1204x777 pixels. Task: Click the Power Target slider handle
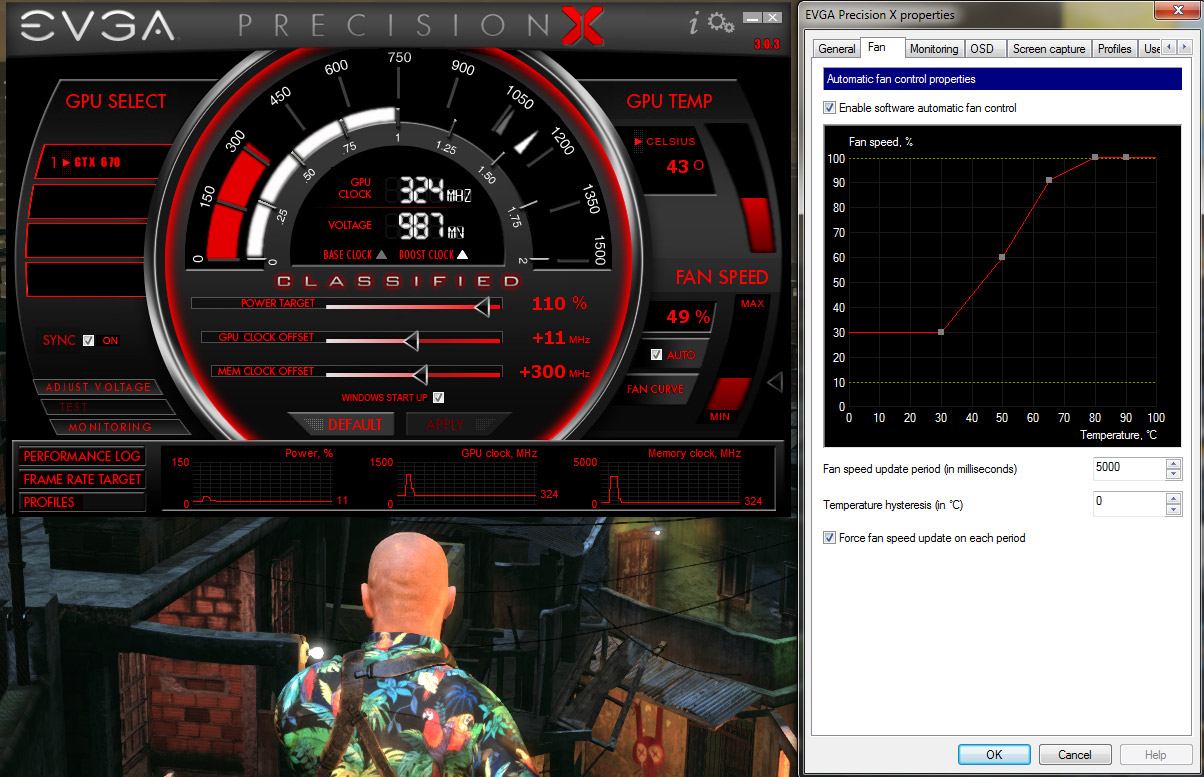[x=482, y=306]
